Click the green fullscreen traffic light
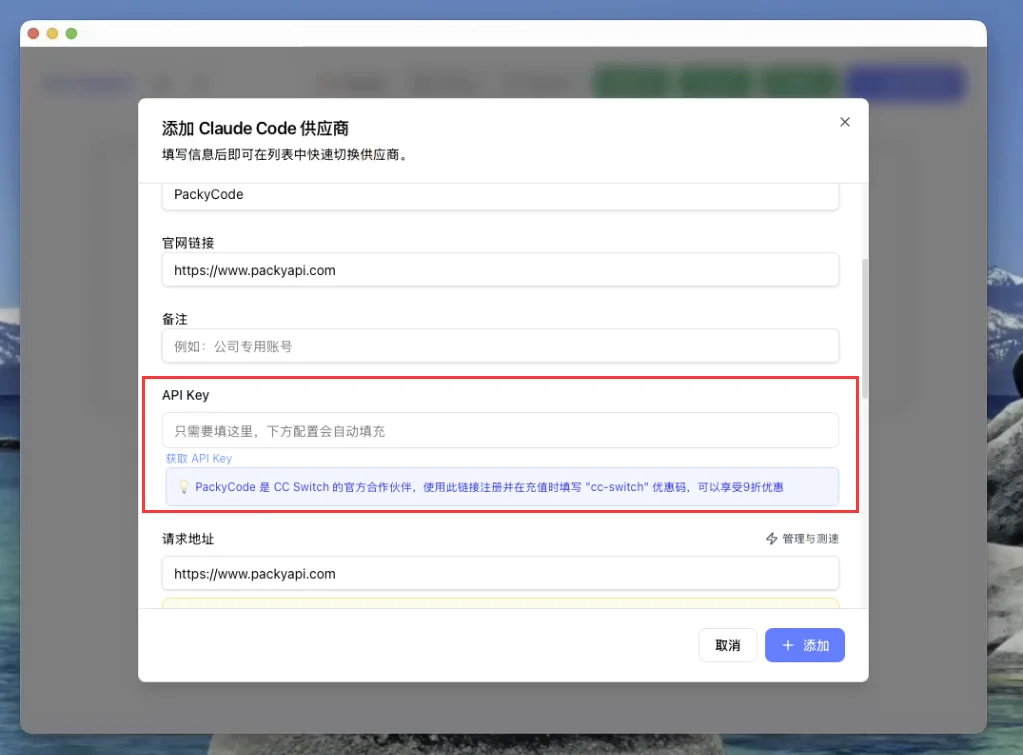The width and height of the screenshot is (1023, 755). pyautogui.click(x=70, y=33)
